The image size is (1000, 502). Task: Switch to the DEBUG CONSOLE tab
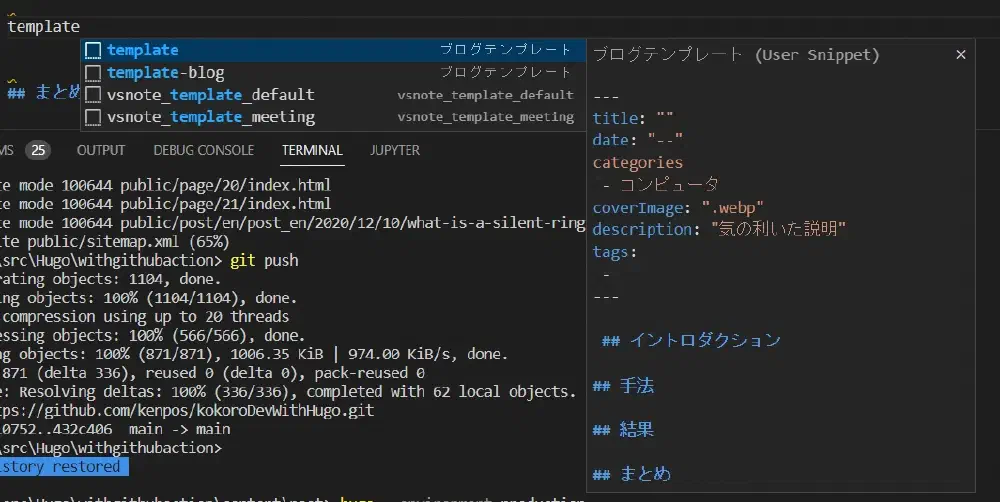point(203,151)
